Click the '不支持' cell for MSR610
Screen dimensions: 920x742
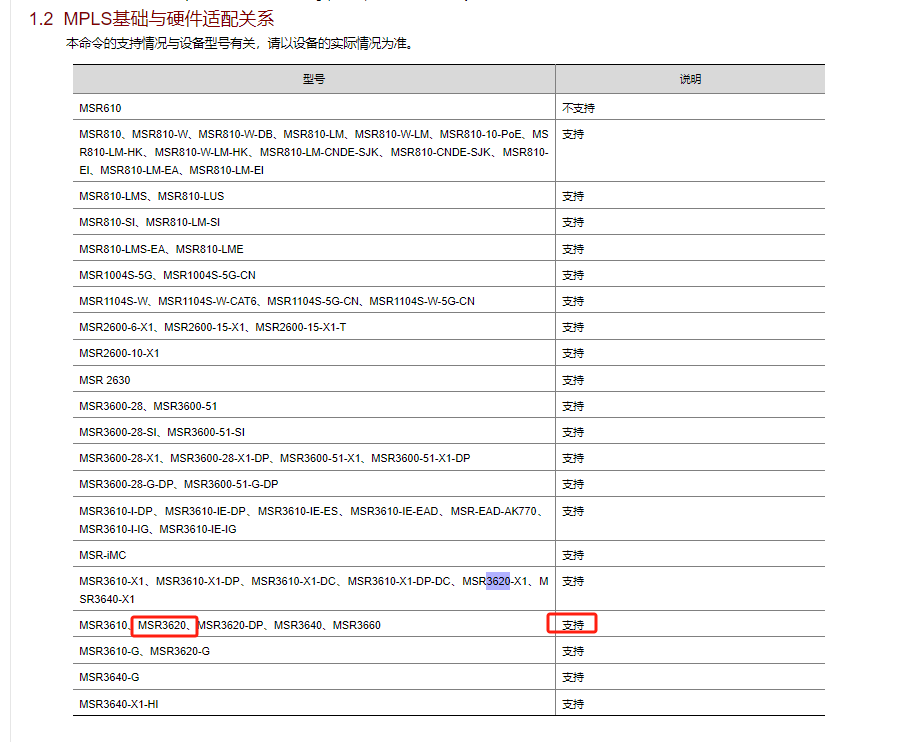click(579, 108)
